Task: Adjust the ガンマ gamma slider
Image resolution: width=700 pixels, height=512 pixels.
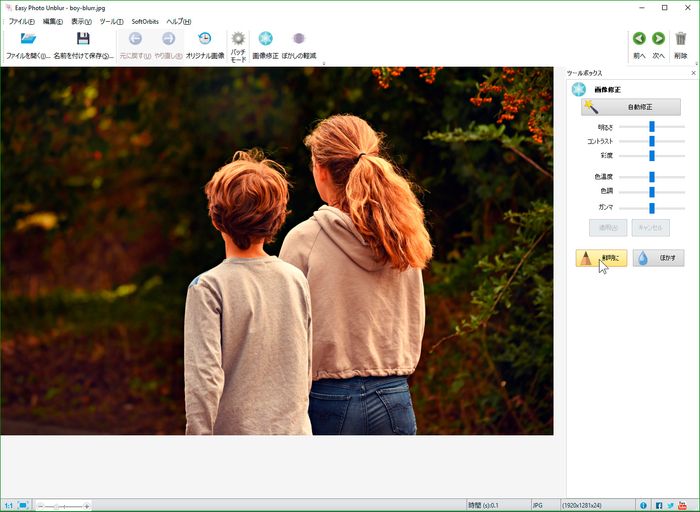Action: pos(652,208)
